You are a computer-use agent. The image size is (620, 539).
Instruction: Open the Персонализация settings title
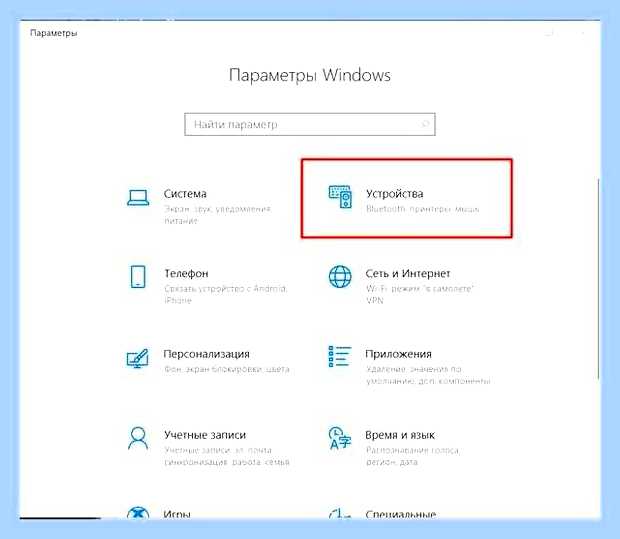[x=206, y=354]
